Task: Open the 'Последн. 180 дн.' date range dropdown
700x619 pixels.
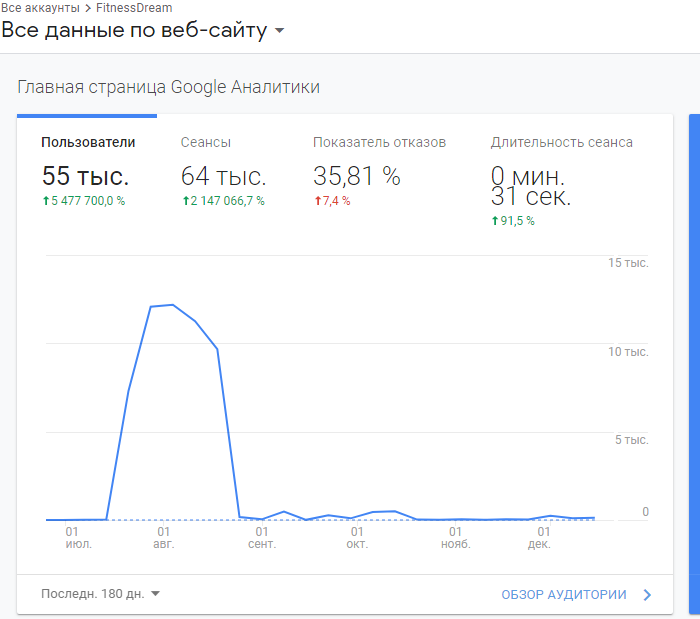Action: (x=100, y=594)
